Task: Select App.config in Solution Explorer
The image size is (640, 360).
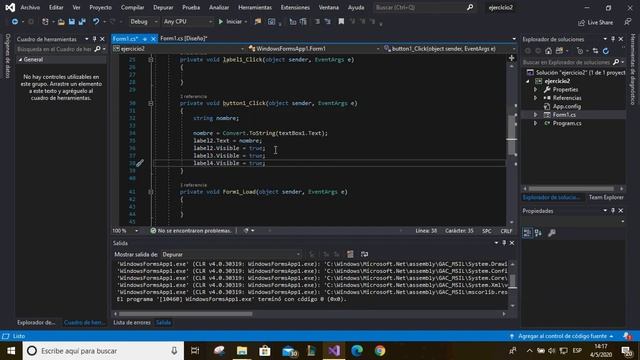Action: [567, 107]
